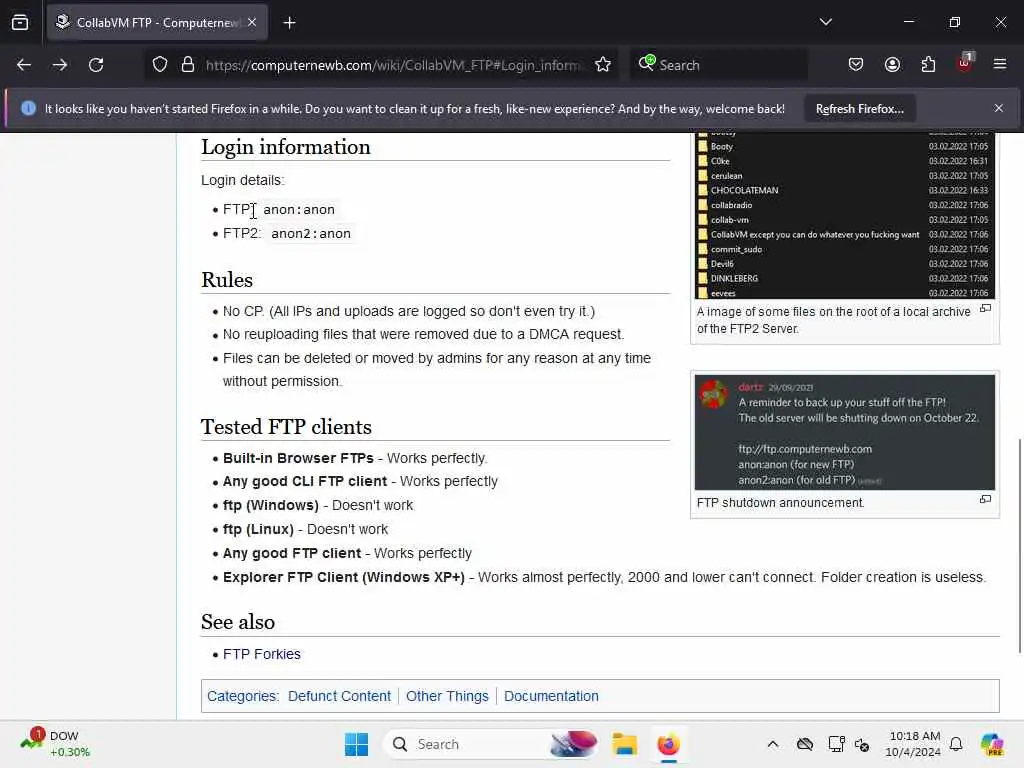Open the uBlock Origin extension icon

(965, 63)
